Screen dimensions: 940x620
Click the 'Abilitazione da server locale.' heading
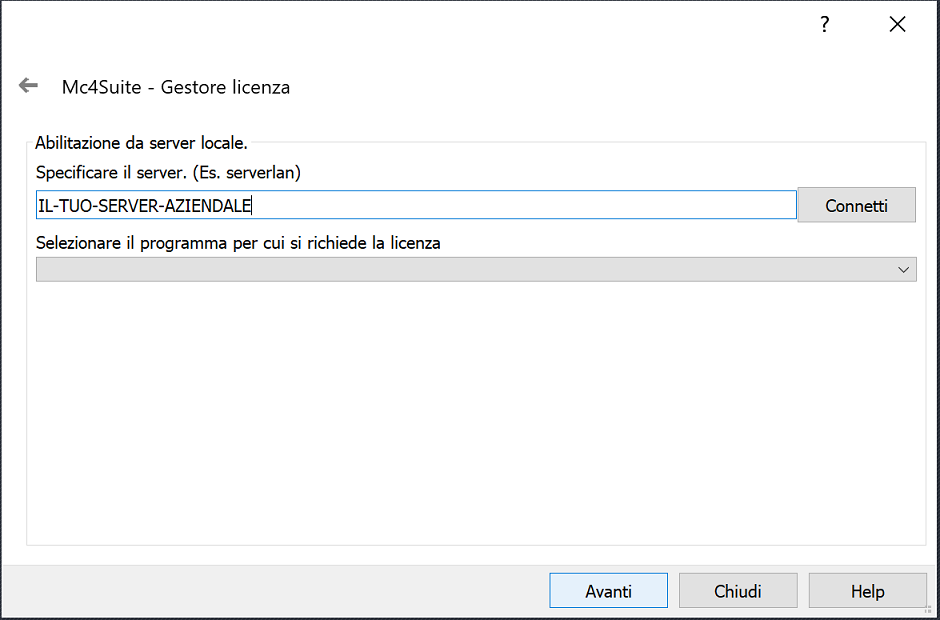point(141,143)
